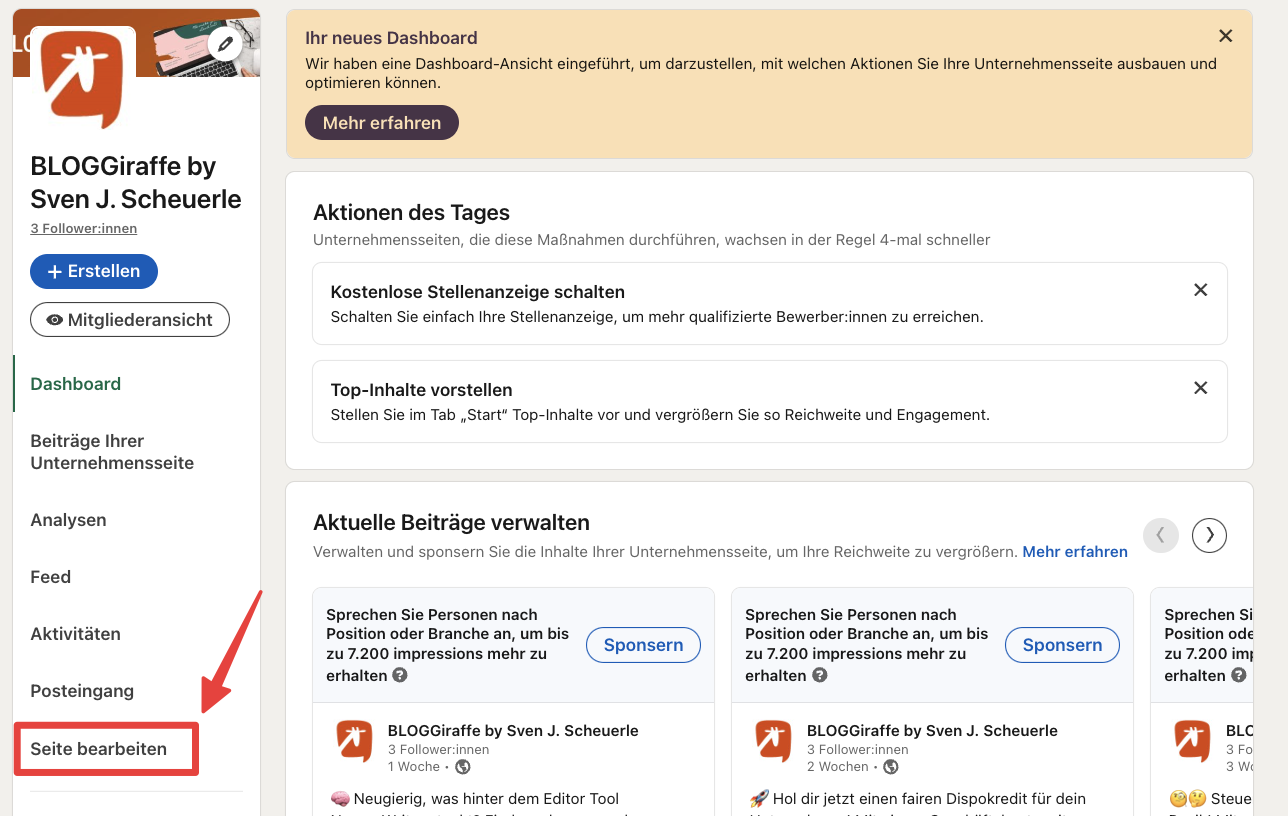Open 'Analysen' in sidebar menu
The height and width of the screenshot is (816, 1288).
coord(68,520)
